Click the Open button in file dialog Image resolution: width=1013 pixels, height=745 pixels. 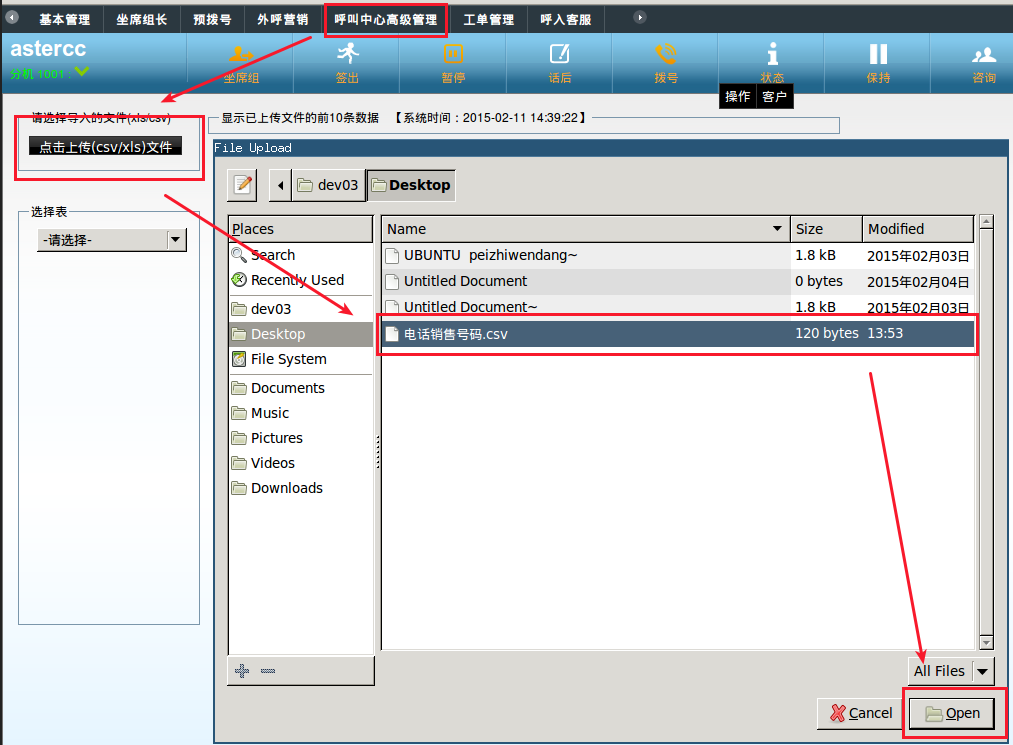(x=951, y=713)
